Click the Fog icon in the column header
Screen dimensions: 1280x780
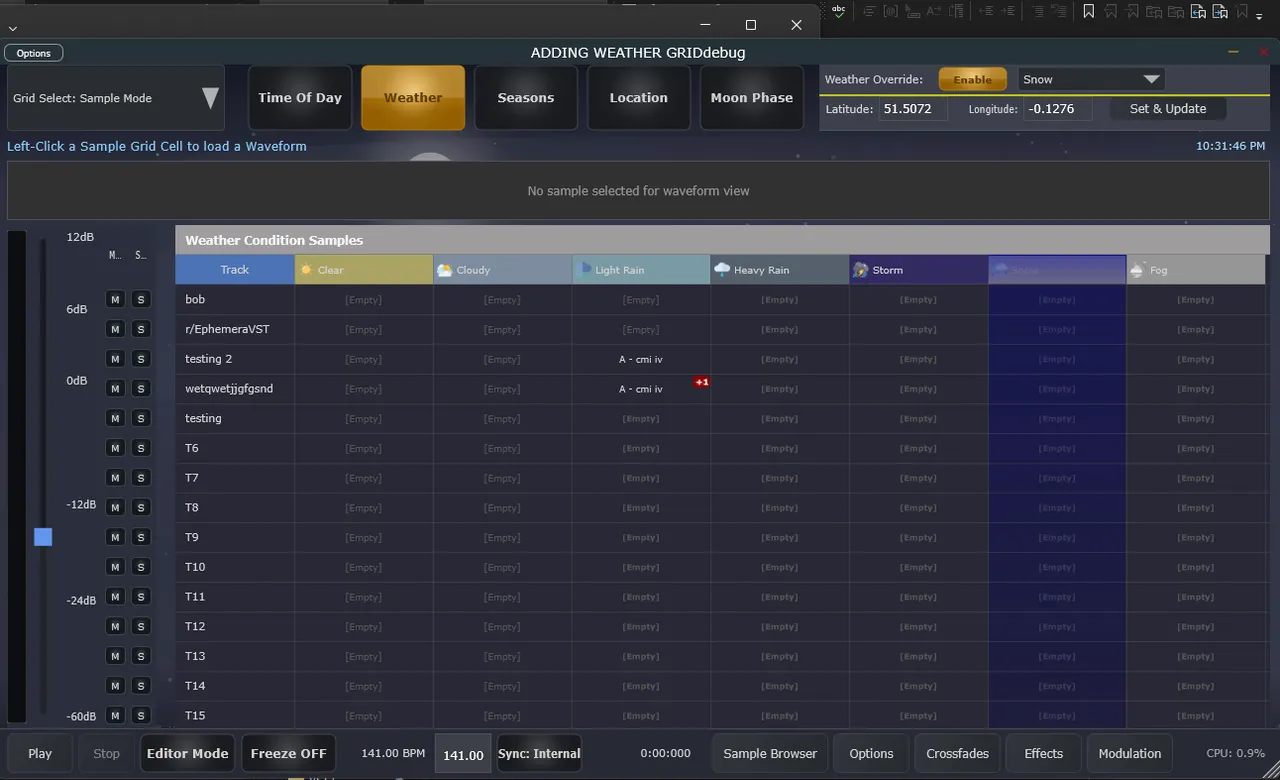coord(1137,270)
